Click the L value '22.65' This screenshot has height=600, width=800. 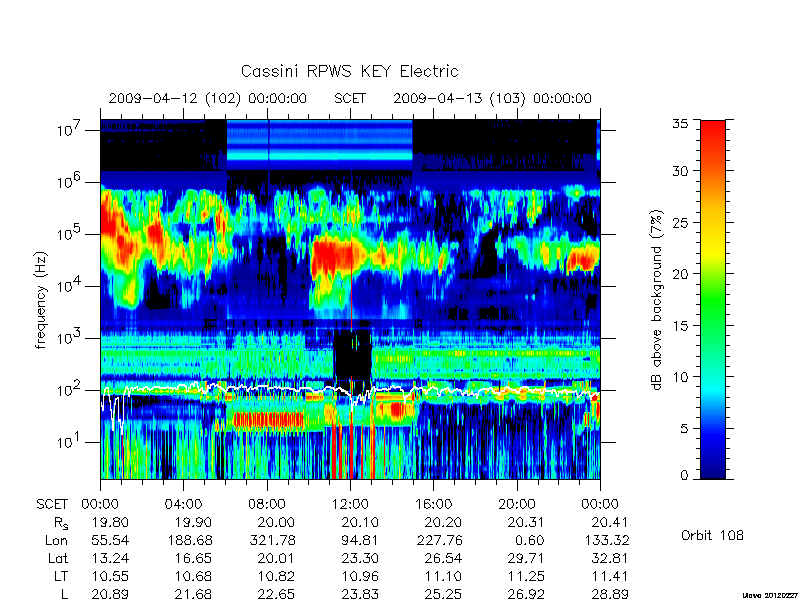[276, 594]
